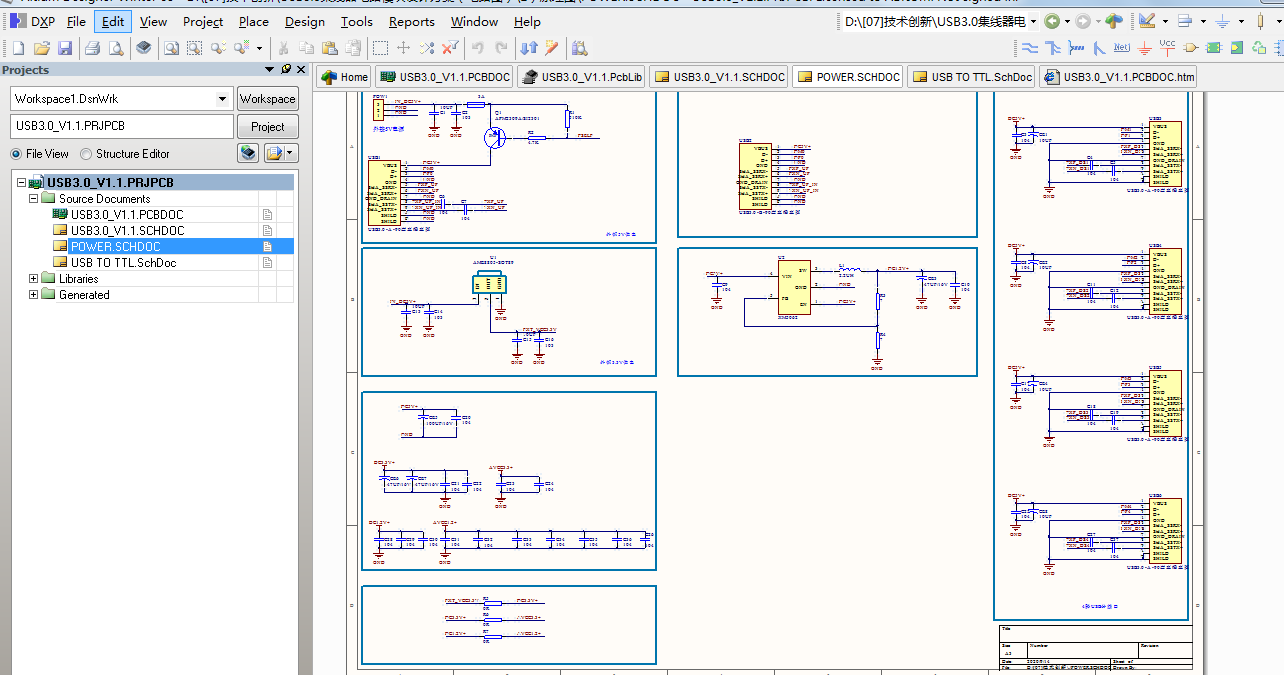1284x675 pixels.
Task: Select the Place Part tool
Action: click(1191, 47)
